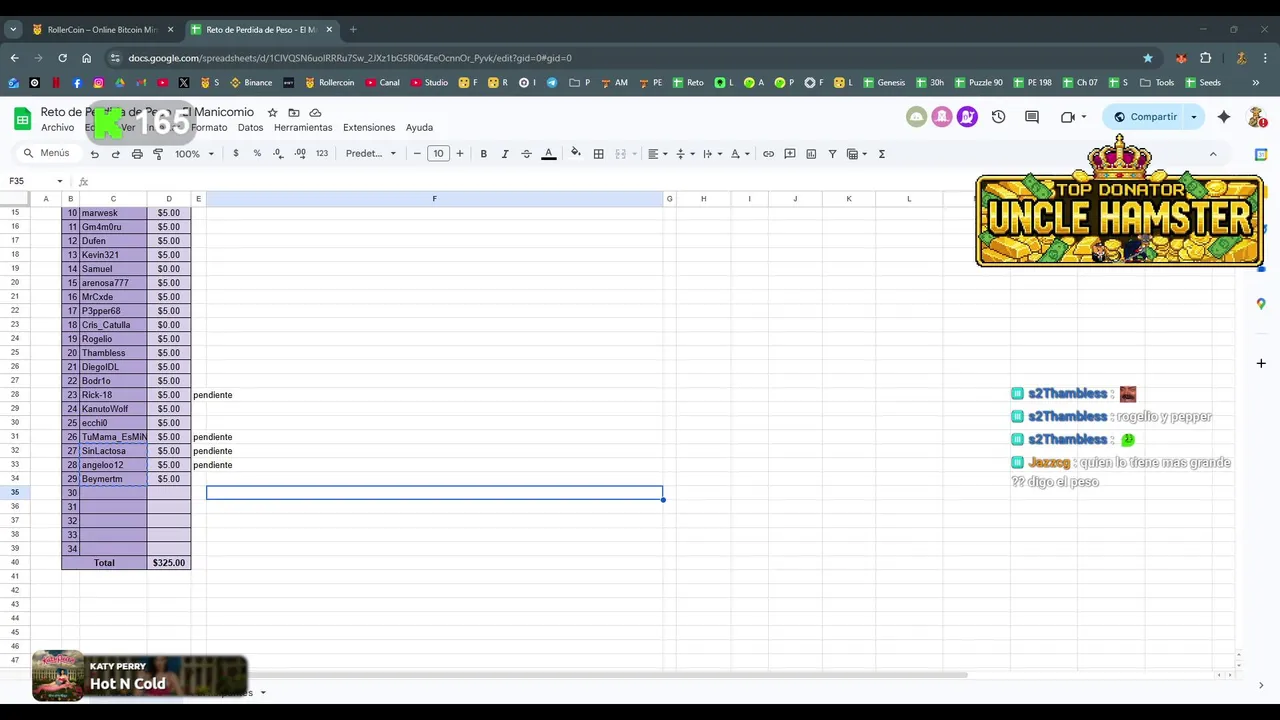This screenshot has width=1280, height=720.
Task: Search menus in Menús box
Action: pos(47,153)
